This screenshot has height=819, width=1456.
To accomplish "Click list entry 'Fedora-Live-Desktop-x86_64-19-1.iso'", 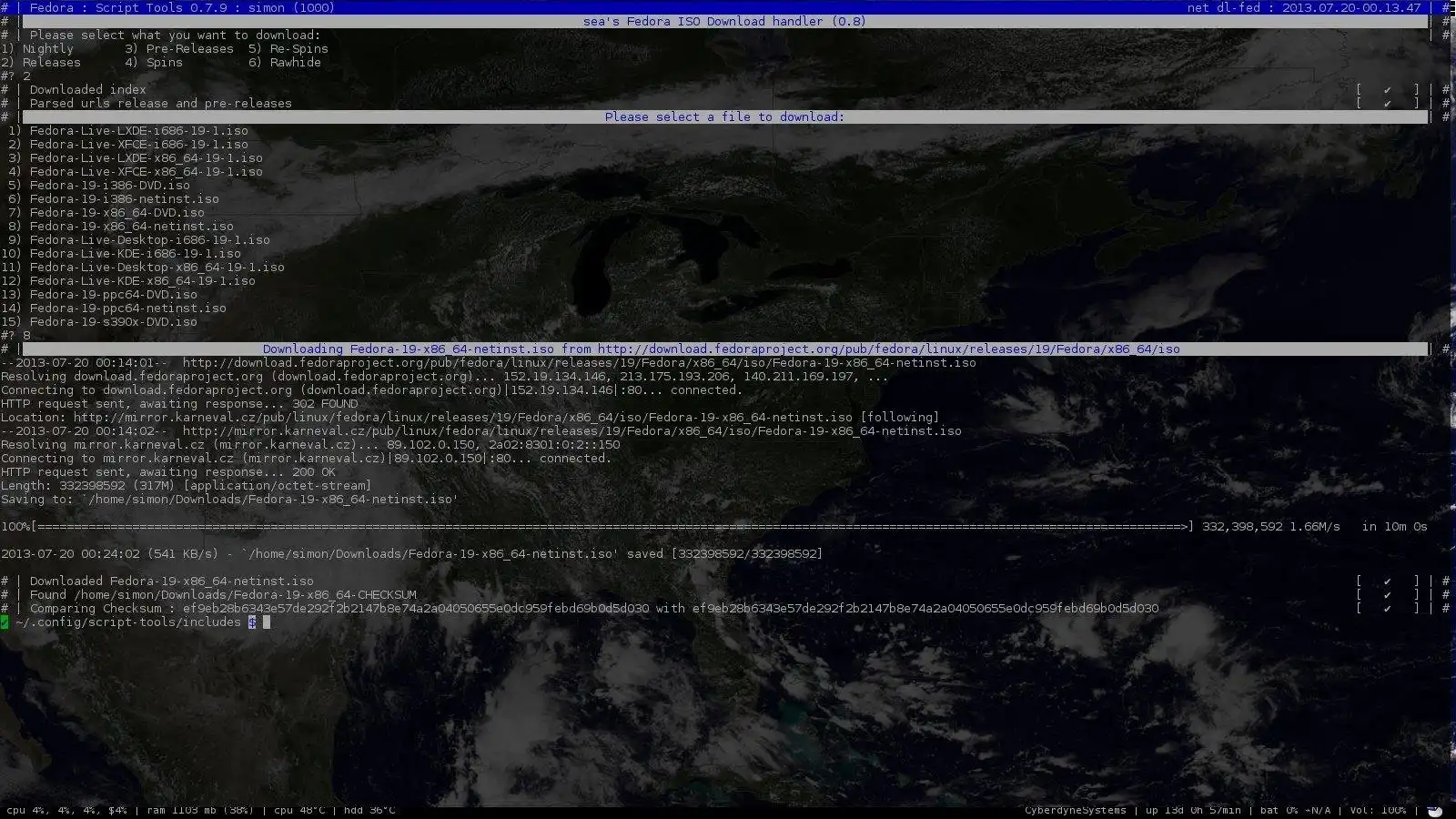I will click(x=157, y=268).
